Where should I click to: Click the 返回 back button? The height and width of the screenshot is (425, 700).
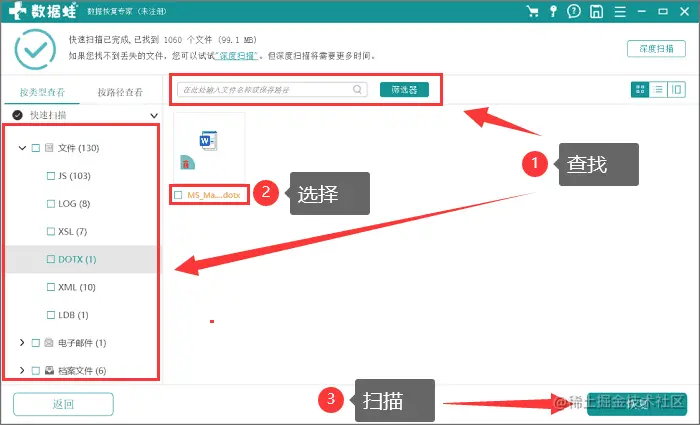pos(63,404)
